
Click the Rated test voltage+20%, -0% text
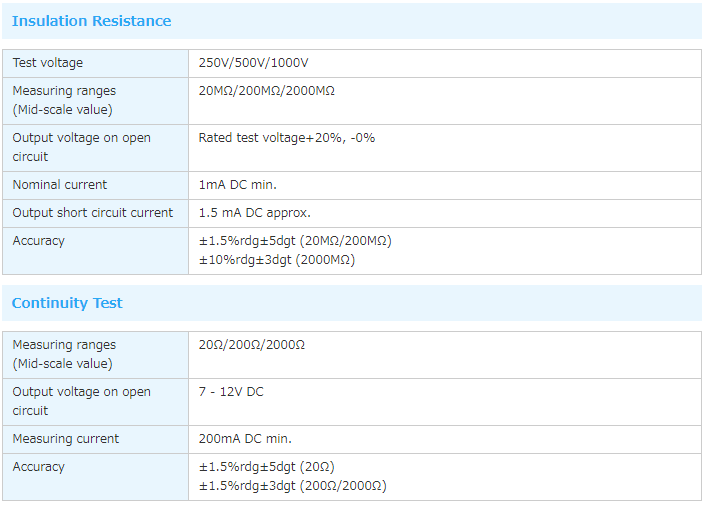(286, 138)
